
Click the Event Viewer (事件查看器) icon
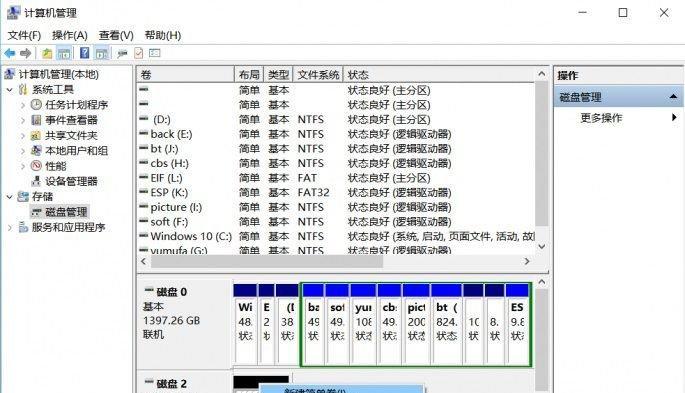[36, 120]
